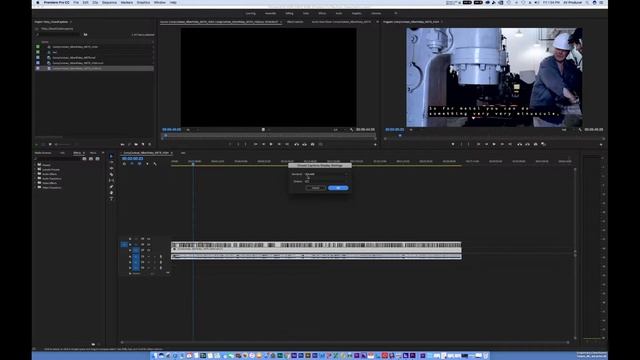Toggle Linked Selection in timeline header
The width and height of the screenshot is (640, 360).
tap(140, 164)
